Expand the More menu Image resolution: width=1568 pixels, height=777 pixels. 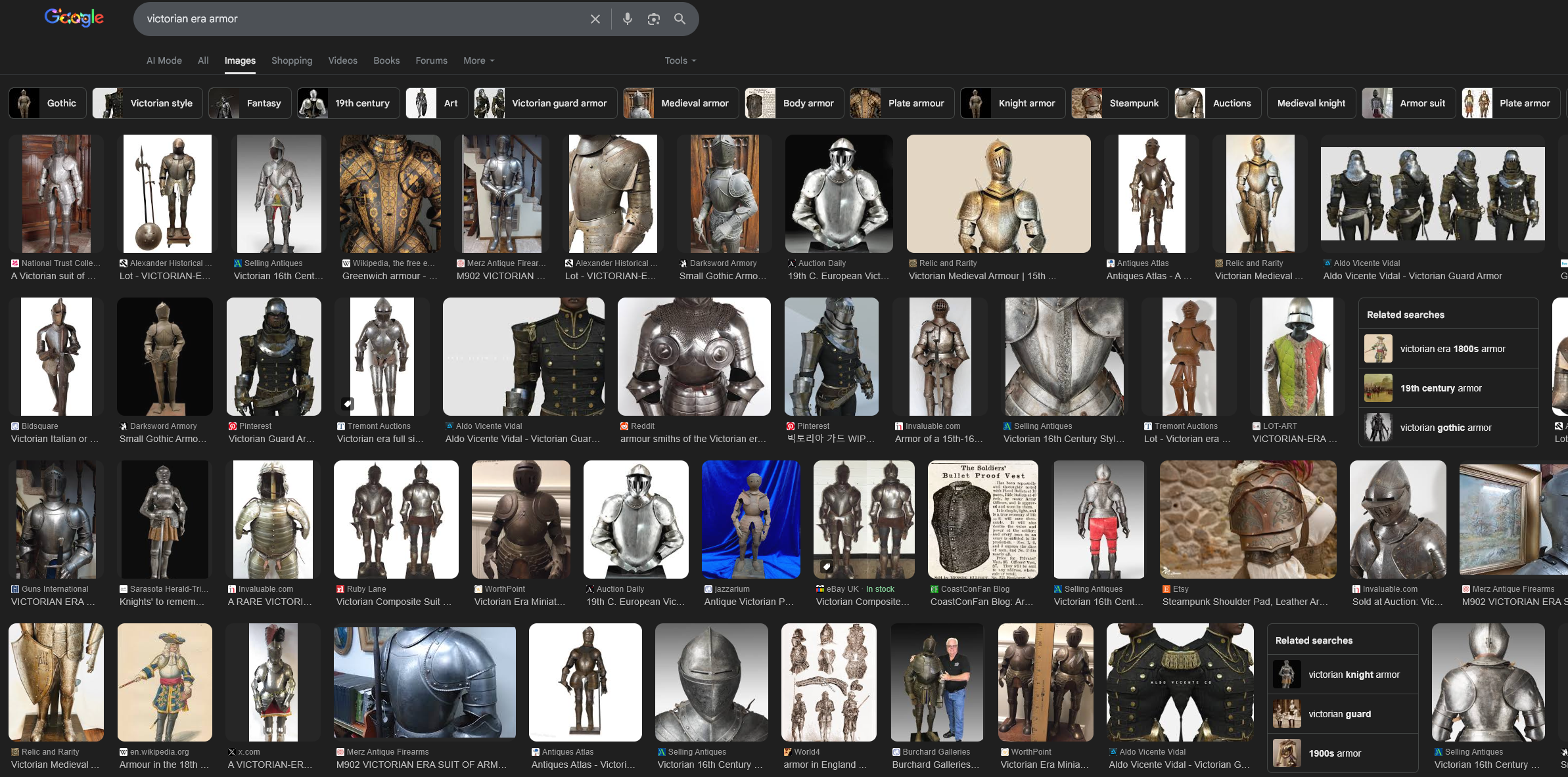[x=478, y=60]
